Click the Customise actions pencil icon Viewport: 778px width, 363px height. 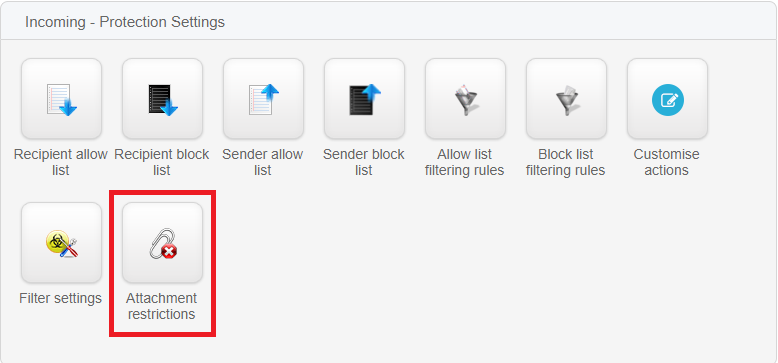667,99
